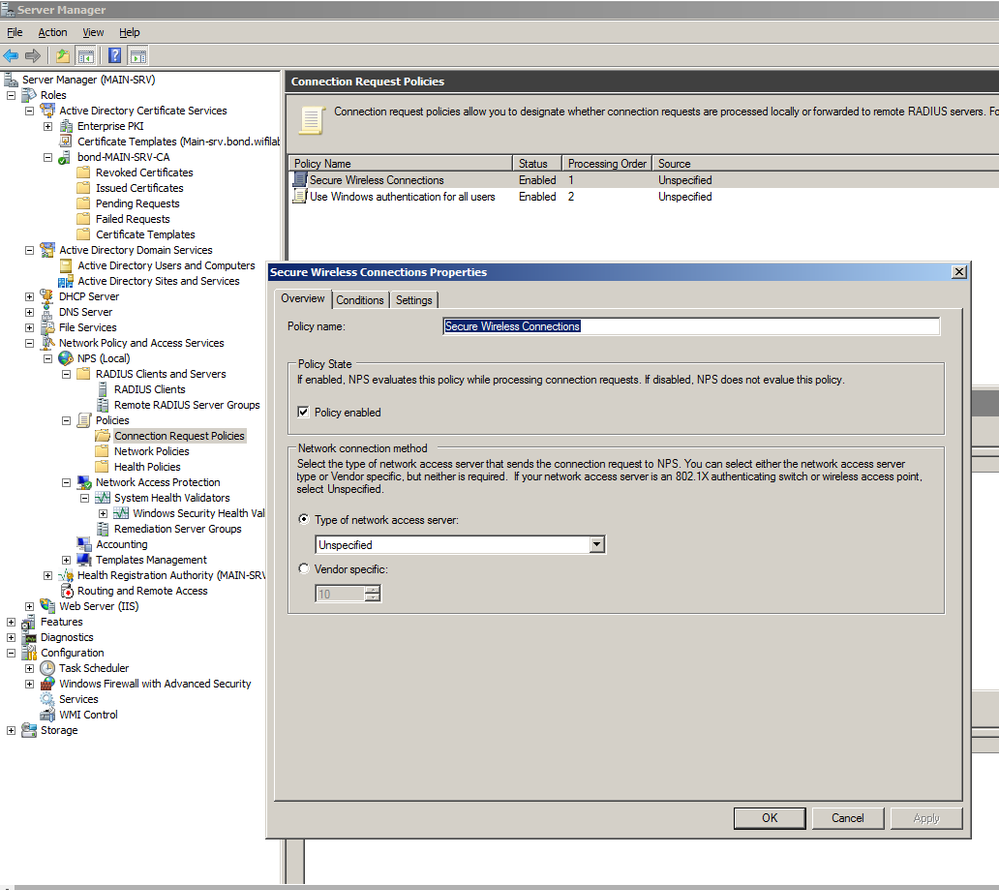The width and height of the screenshot is (999, 890).
Task: Click the WMI Control icon
Action: 47,715
